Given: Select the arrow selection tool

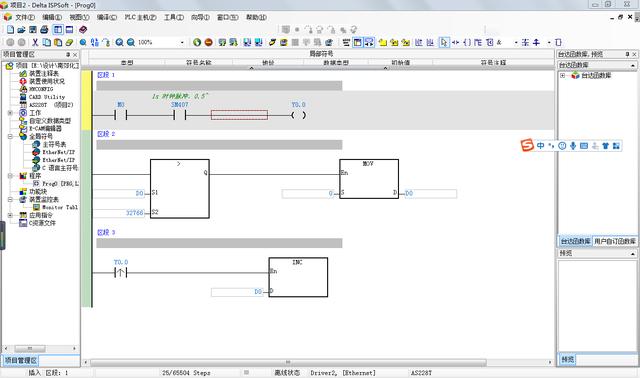Looking at the screenshot, I should click(444, 42).
